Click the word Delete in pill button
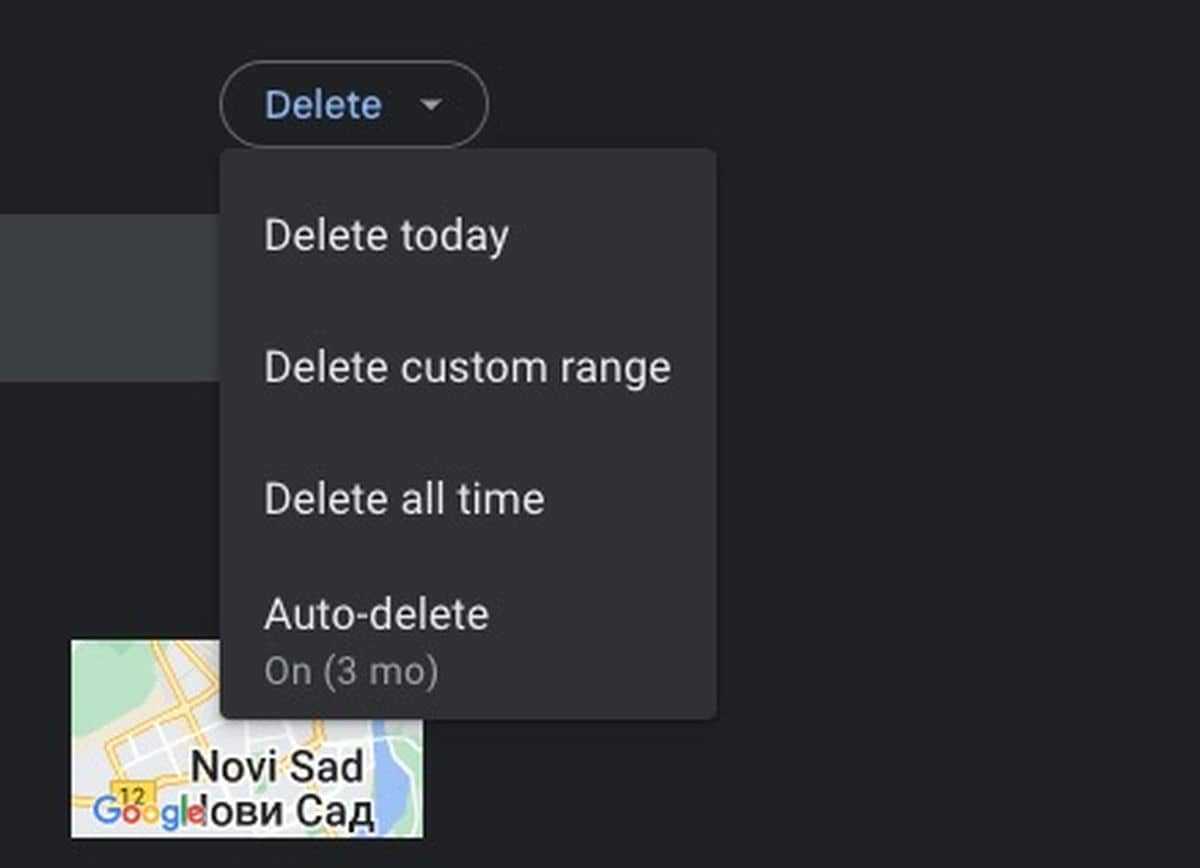The height and width of the screenshot is (868, 1200). pos(323,104)
